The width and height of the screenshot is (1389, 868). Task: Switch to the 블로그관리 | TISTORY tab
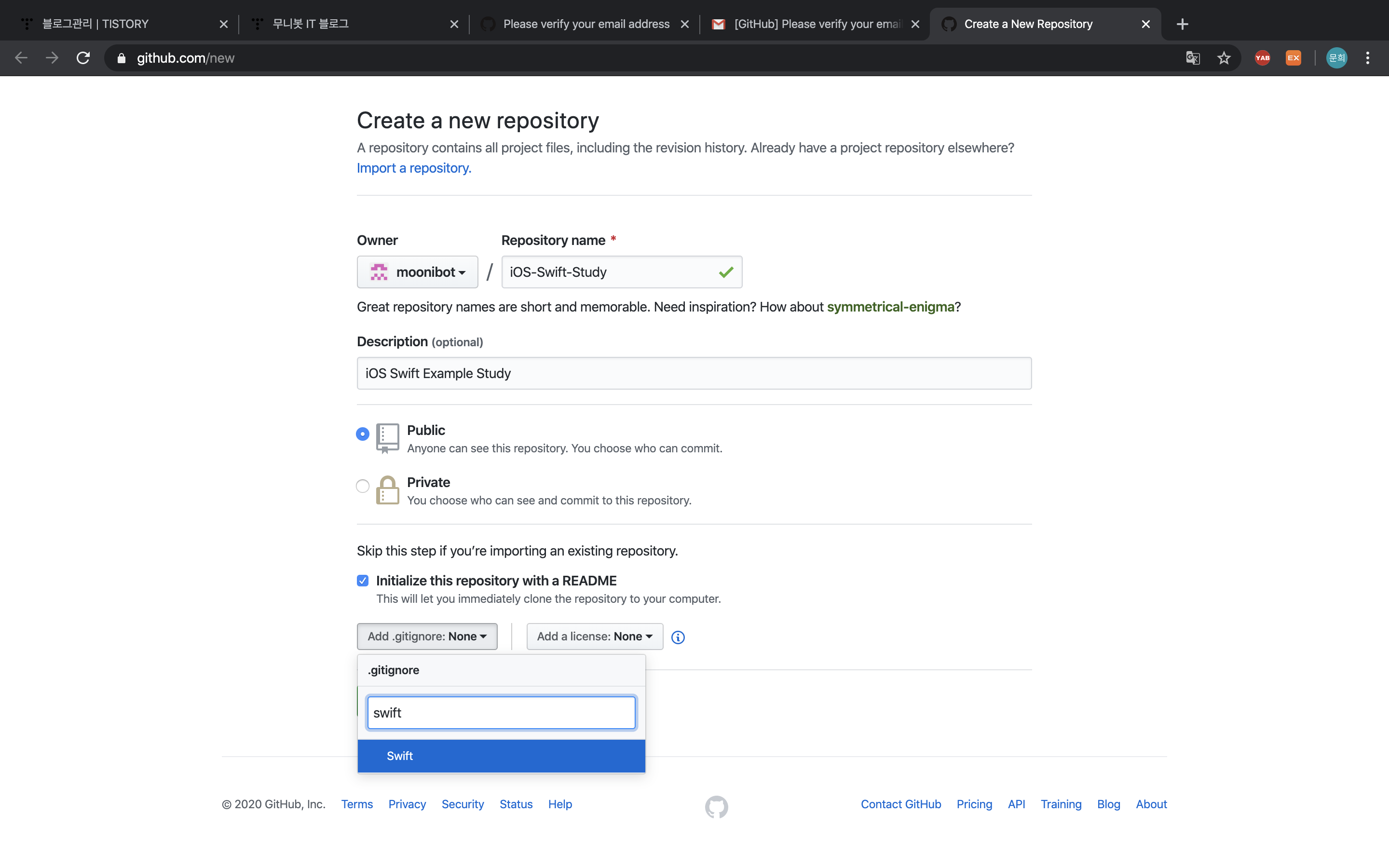point(95,24)
